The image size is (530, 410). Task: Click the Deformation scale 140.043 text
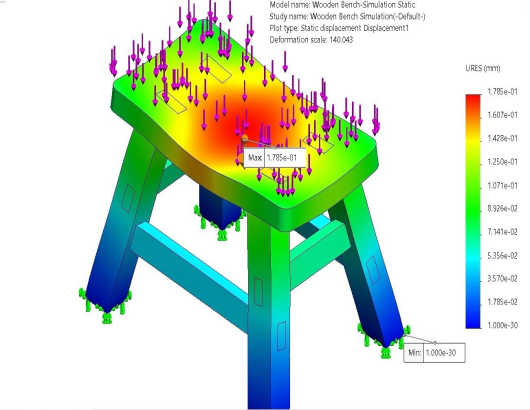[x=311, y=40]
